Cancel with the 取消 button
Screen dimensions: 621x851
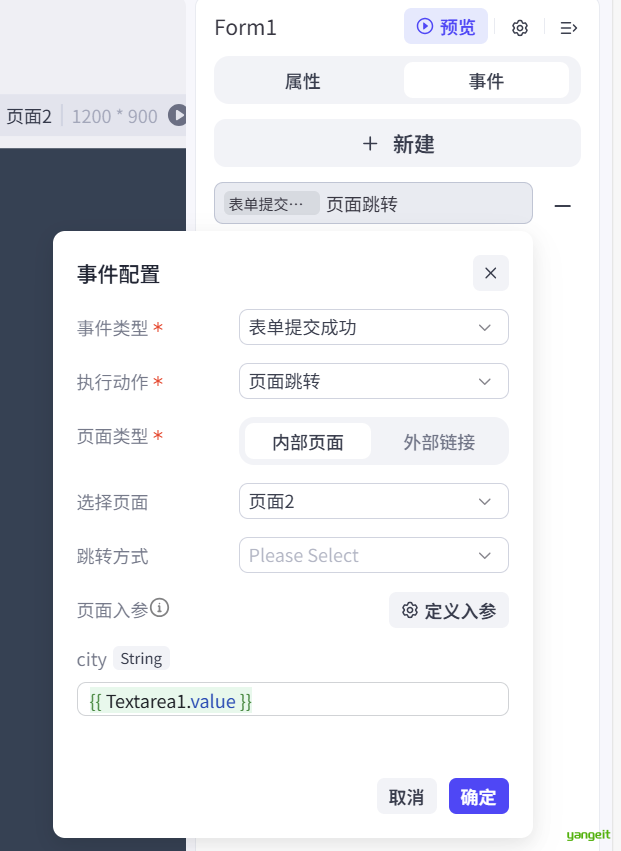[406, 796]
